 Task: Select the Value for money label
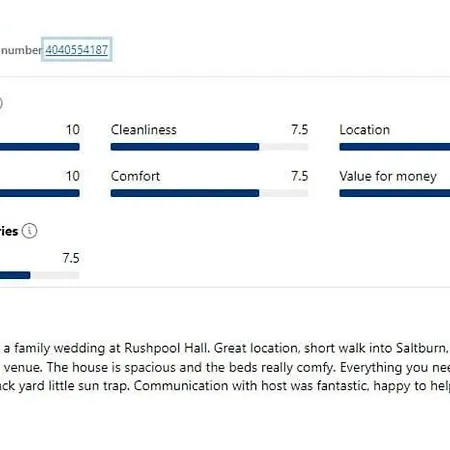click(388, 176)
